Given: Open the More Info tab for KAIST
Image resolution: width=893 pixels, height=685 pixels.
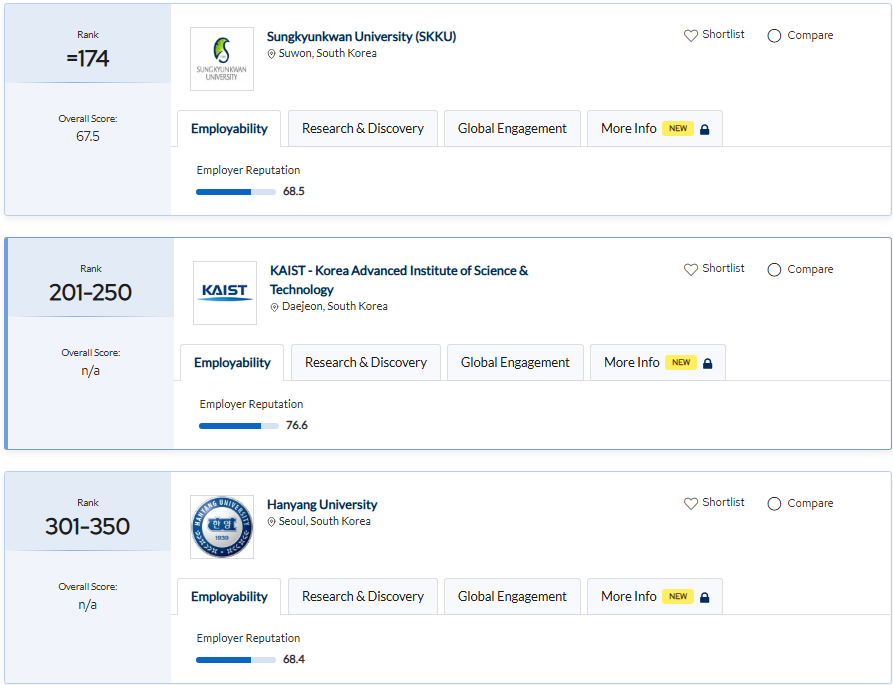Looking at the screenshot, I should tap(631, 363).
